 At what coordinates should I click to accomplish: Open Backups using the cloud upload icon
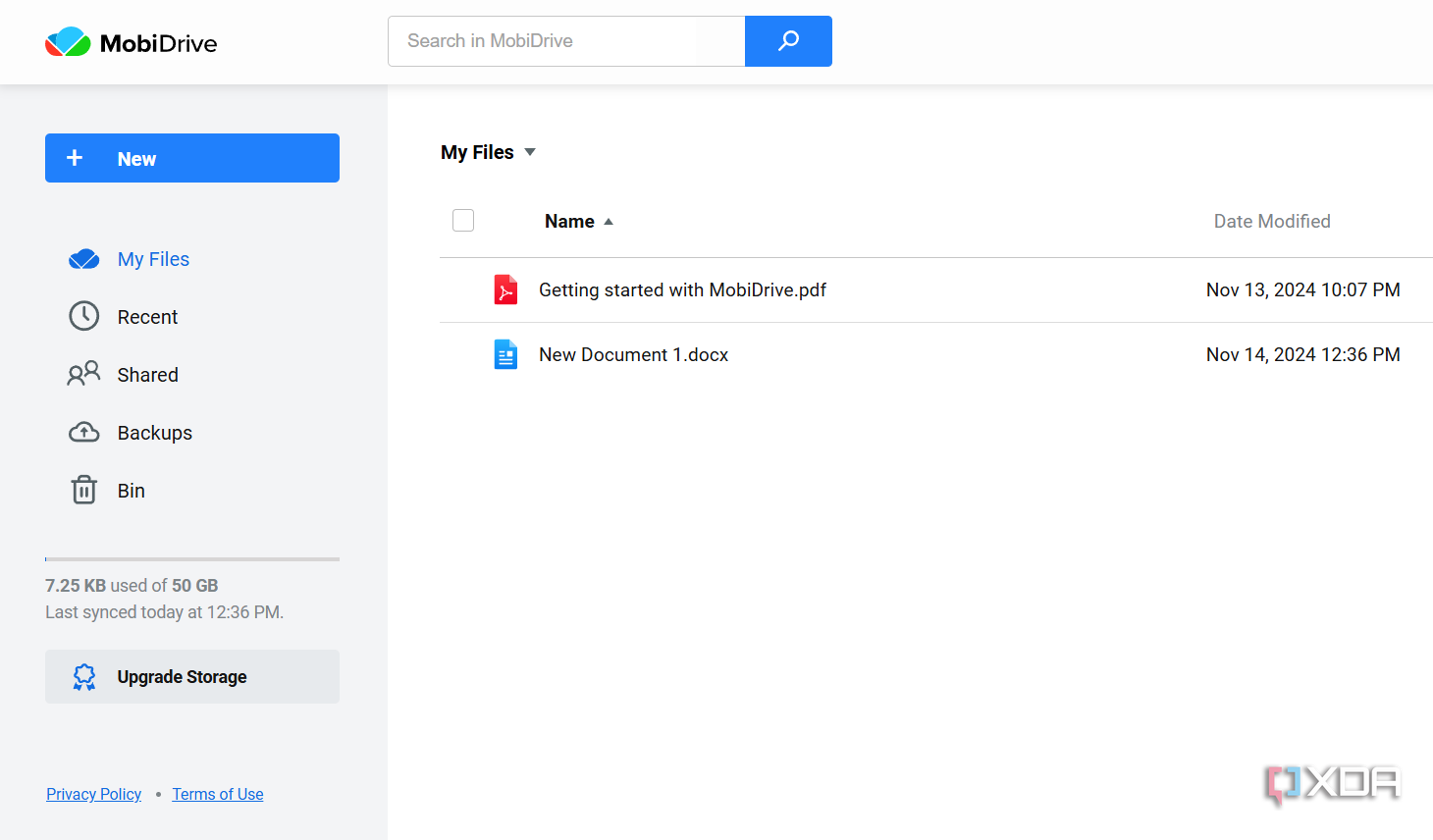[84, 432]
